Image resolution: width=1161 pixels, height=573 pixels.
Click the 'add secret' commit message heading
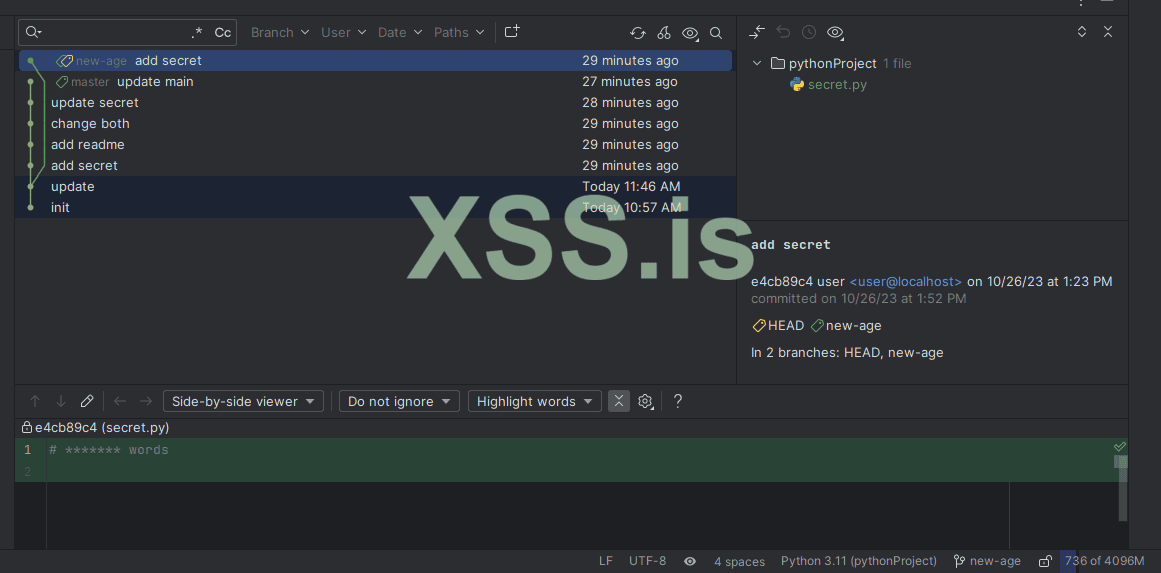click(791, 245)
